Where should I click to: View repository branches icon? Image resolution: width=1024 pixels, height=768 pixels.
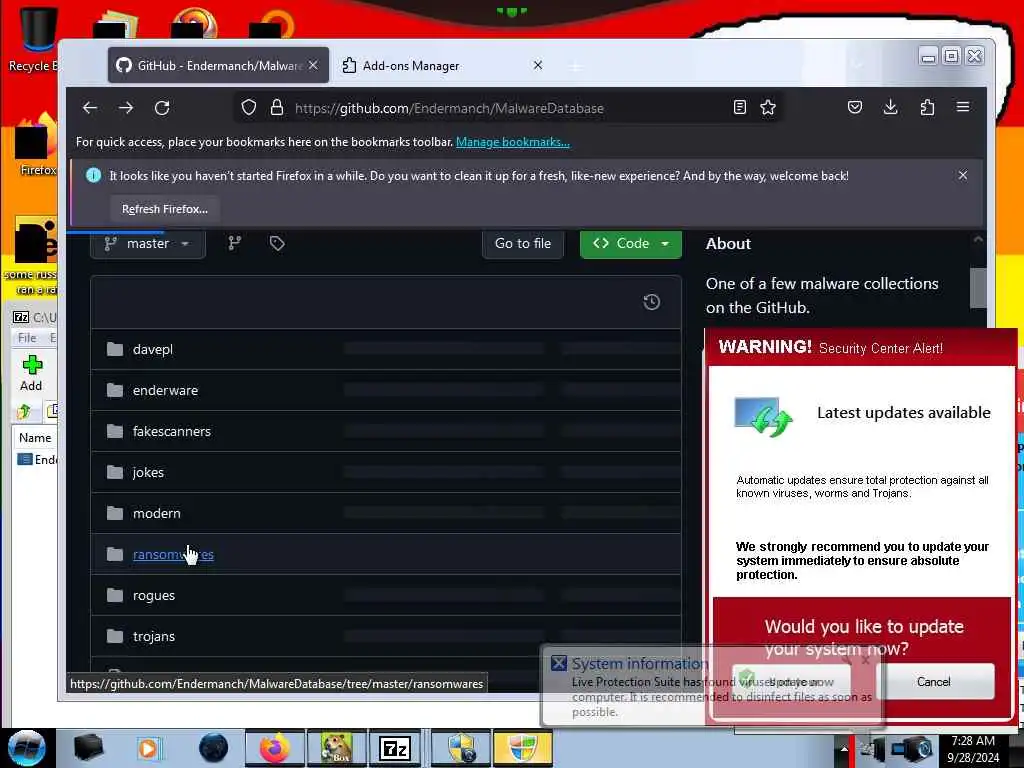[234, 243]
